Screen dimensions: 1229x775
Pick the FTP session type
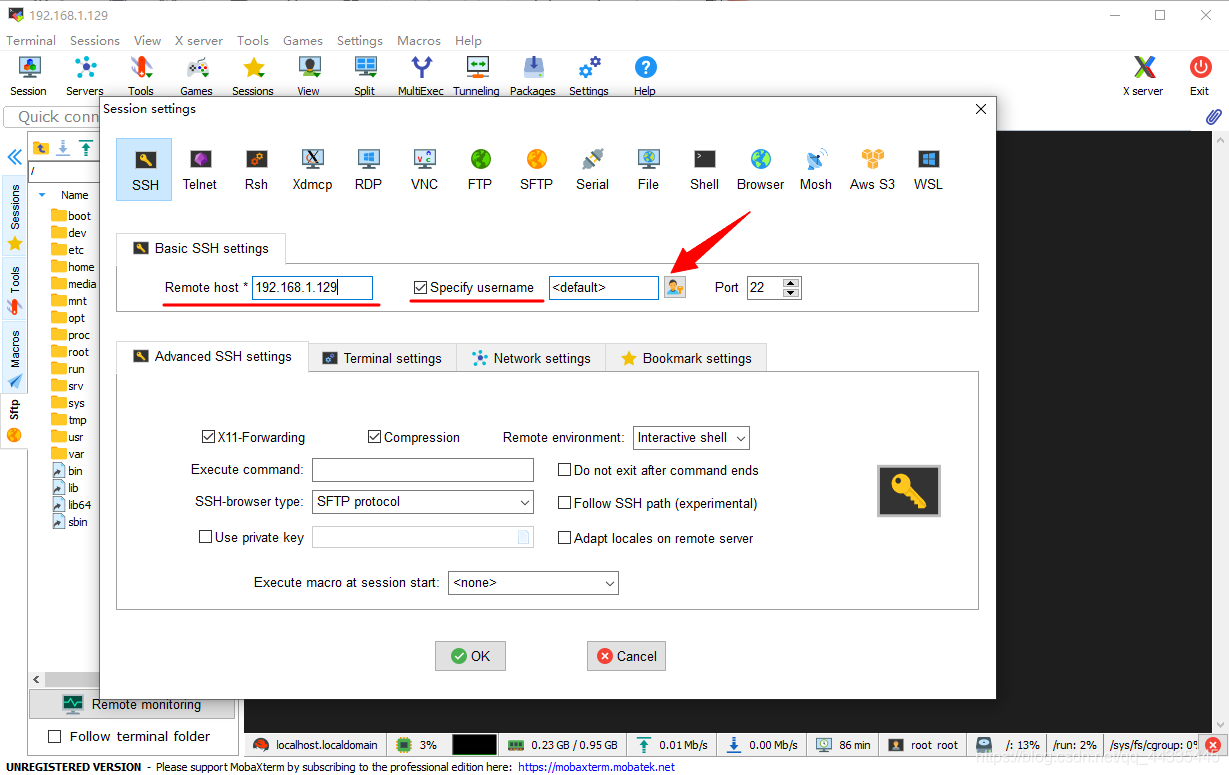[480, 169]
